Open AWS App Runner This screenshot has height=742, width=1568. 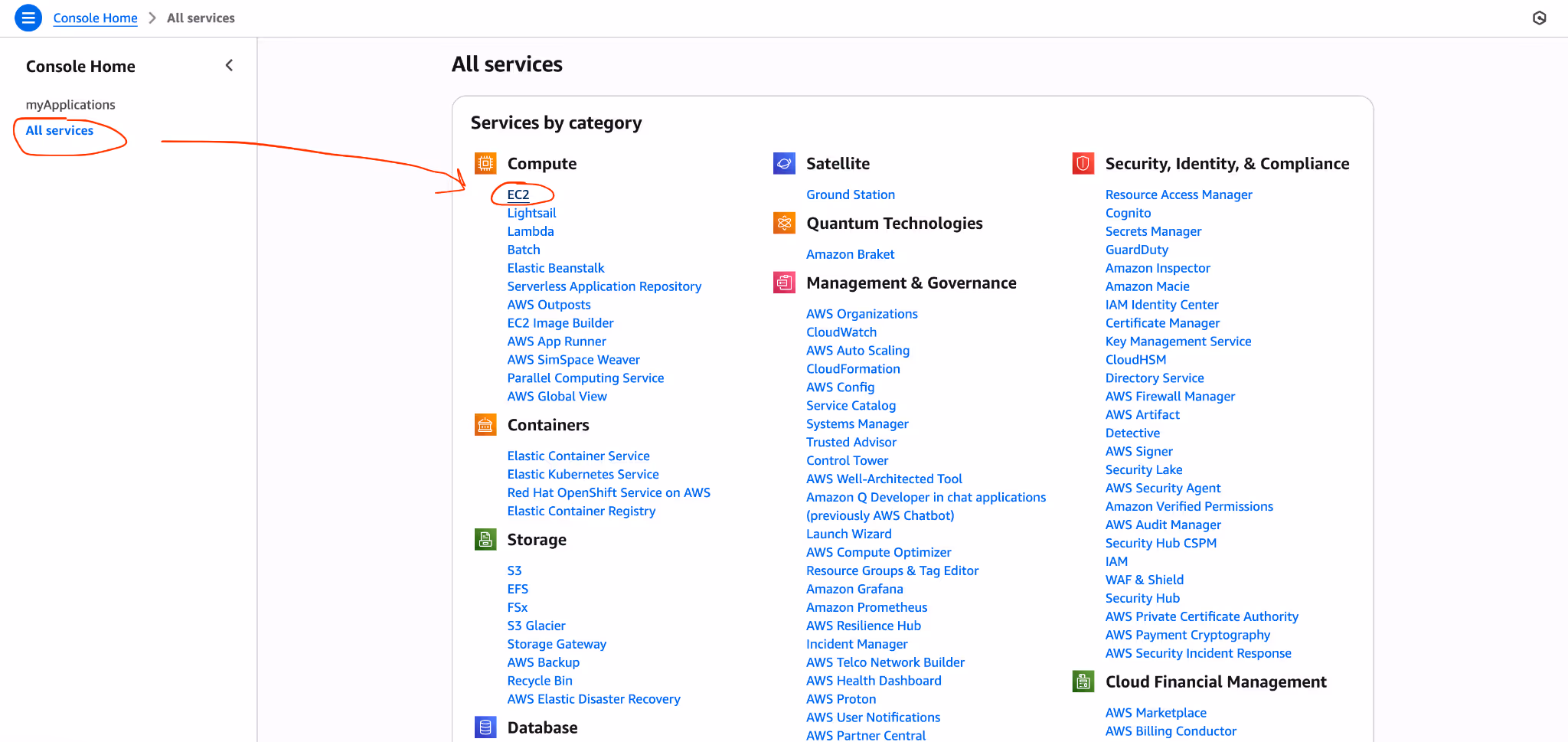coord(557,342)
